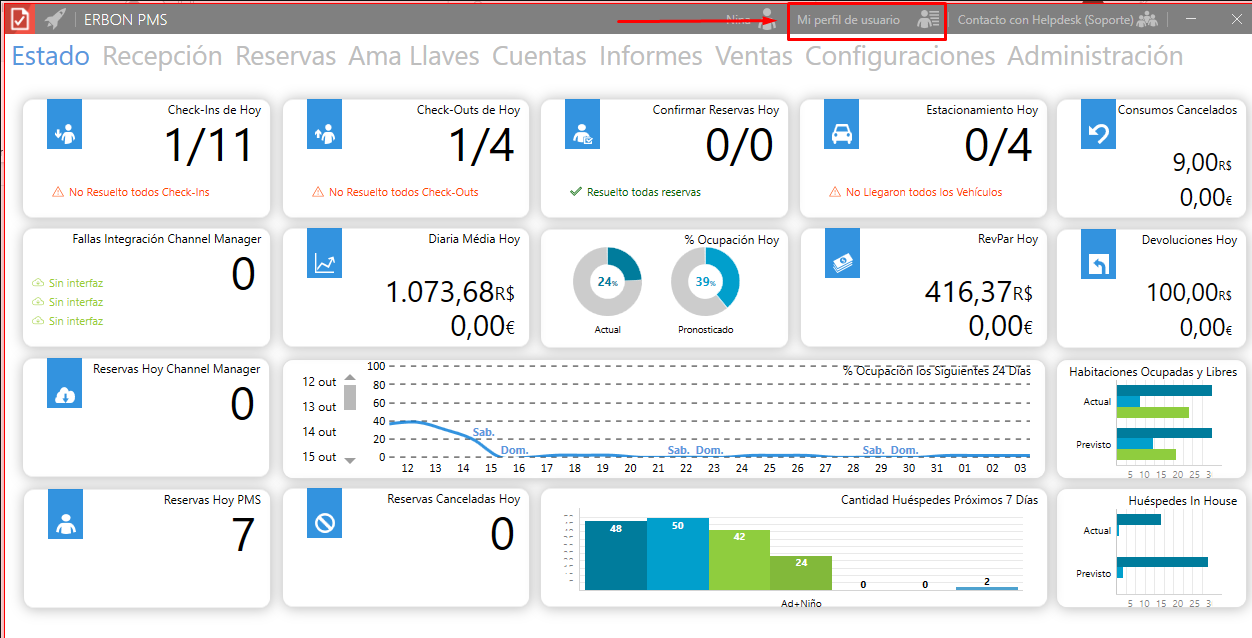Image resolution: width=1252 pixels, height=638 pixels.
Task: Open Mi perfil de usuario
Action: click(x=866, y=19)
